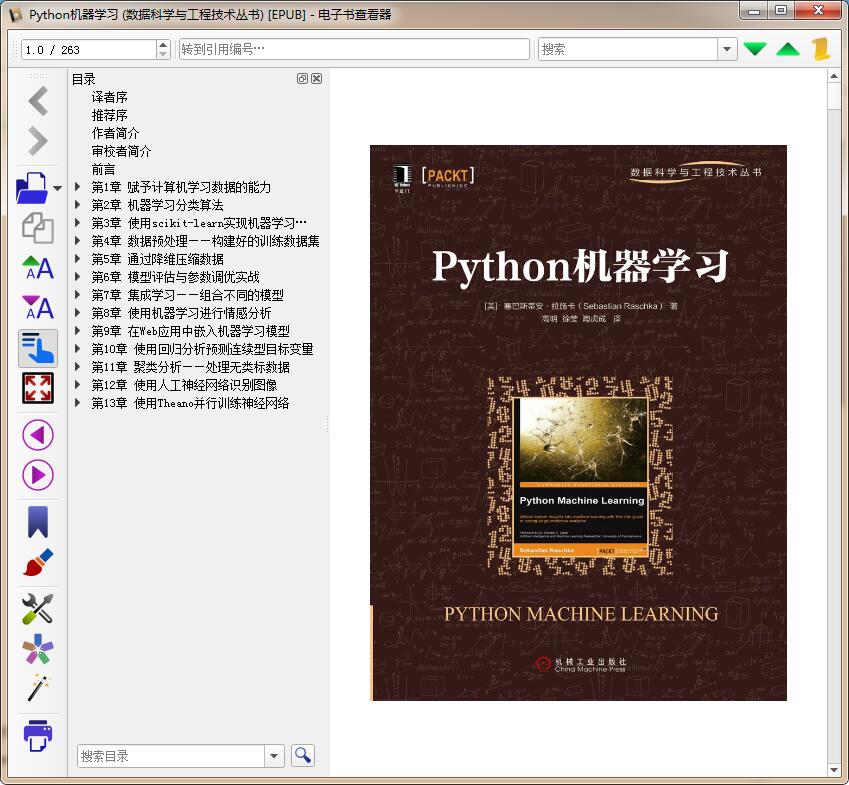Go to next page purple circle button

[37, 475]
